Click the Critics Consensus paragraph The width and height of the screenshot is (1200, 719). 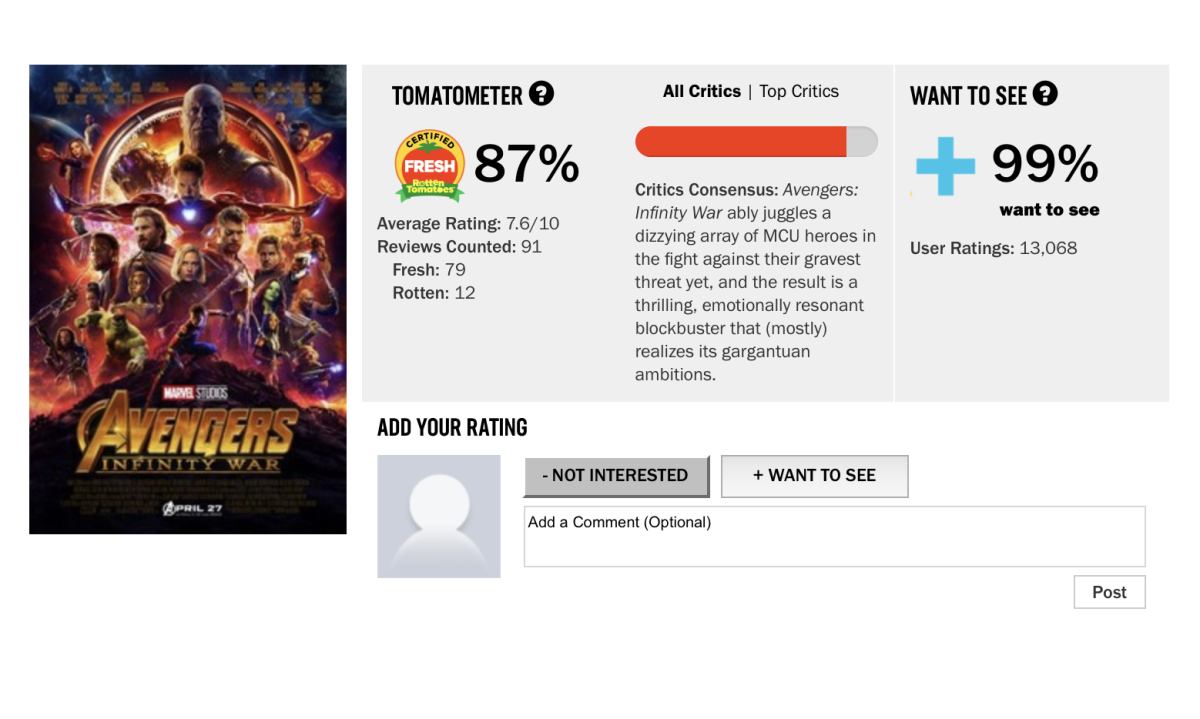tap(756, 282)
